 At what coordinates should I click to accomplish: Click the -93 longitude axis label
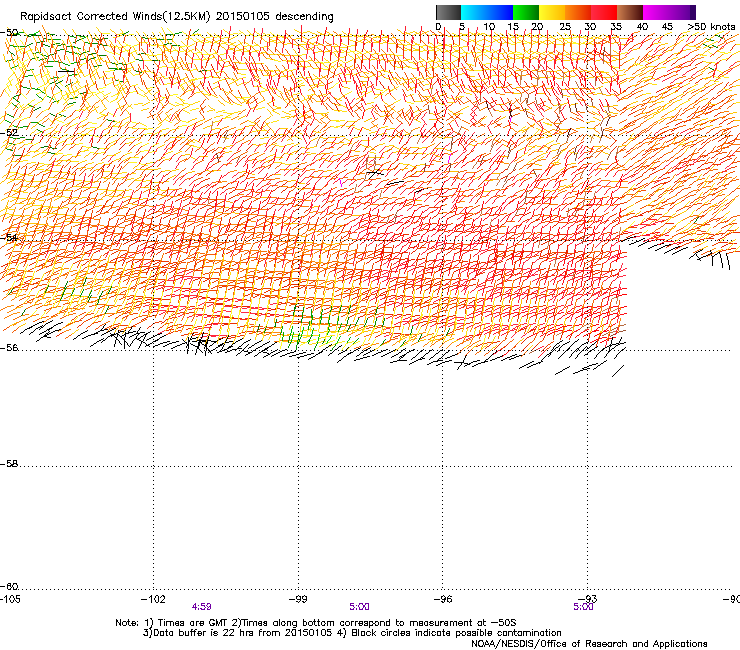pos(588,599)
